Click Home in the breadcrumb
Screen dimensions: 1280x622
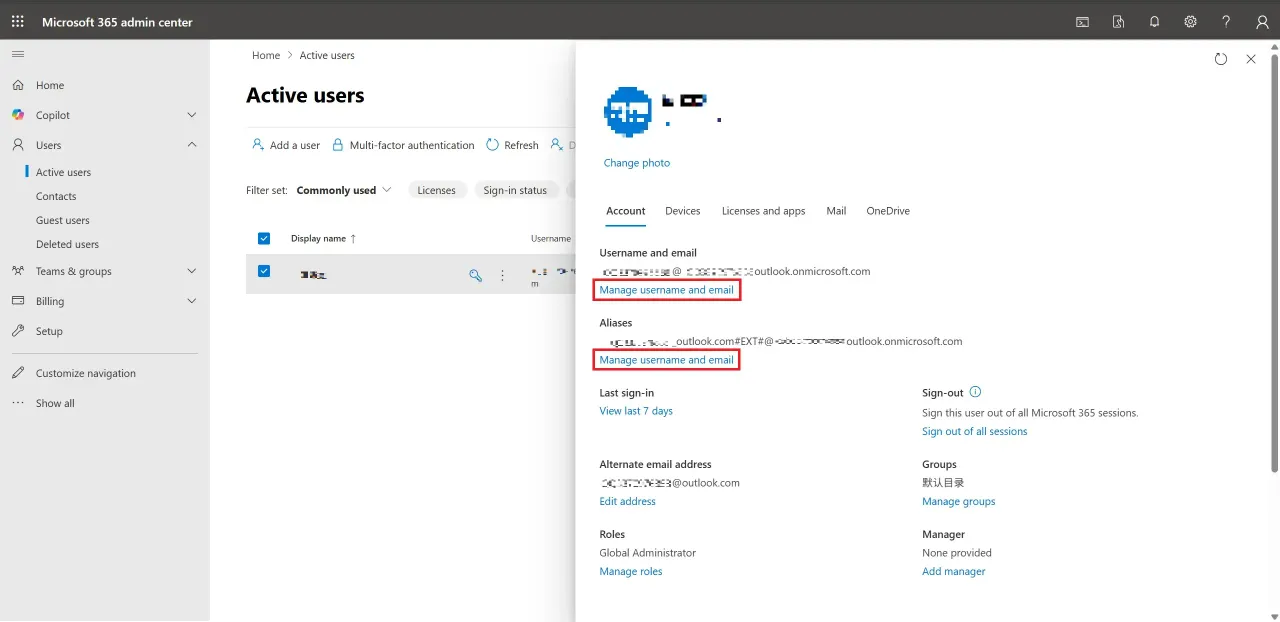[266, 55]
